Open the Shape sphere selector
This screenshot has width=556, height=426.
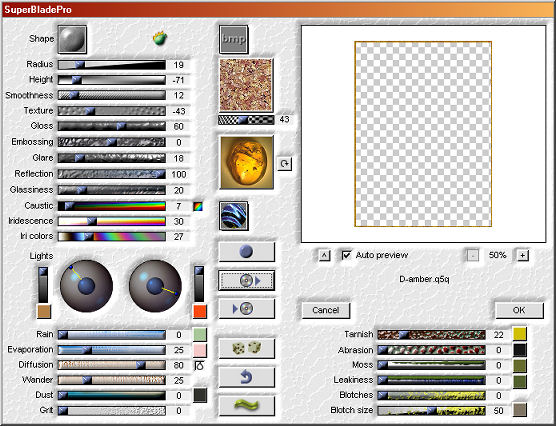(x=72, y=39)
